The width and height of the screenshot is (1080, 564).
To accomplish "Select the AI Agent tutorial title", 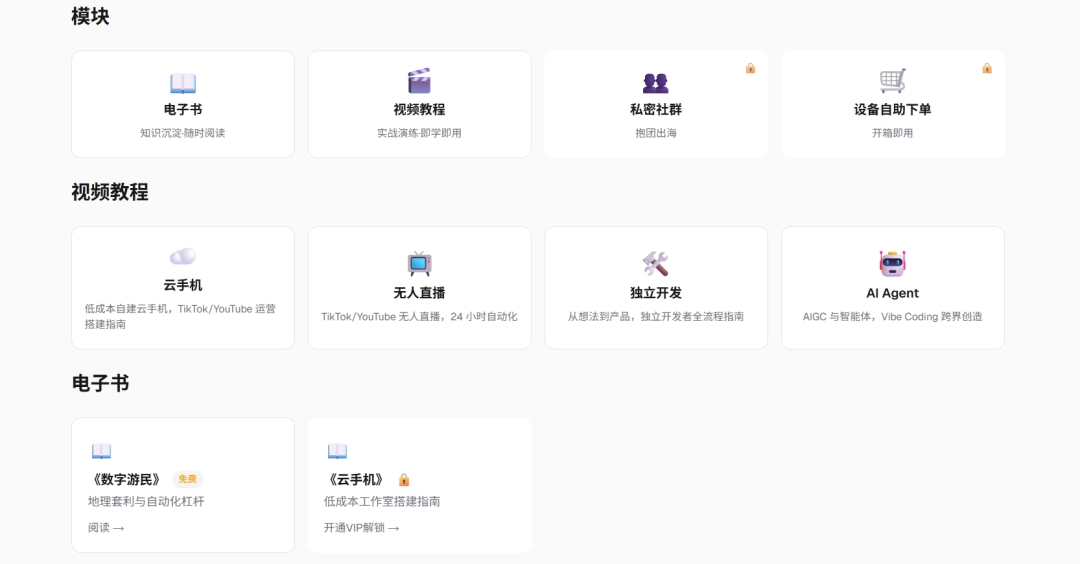I will pyautogui.click(x=892, y=293).
